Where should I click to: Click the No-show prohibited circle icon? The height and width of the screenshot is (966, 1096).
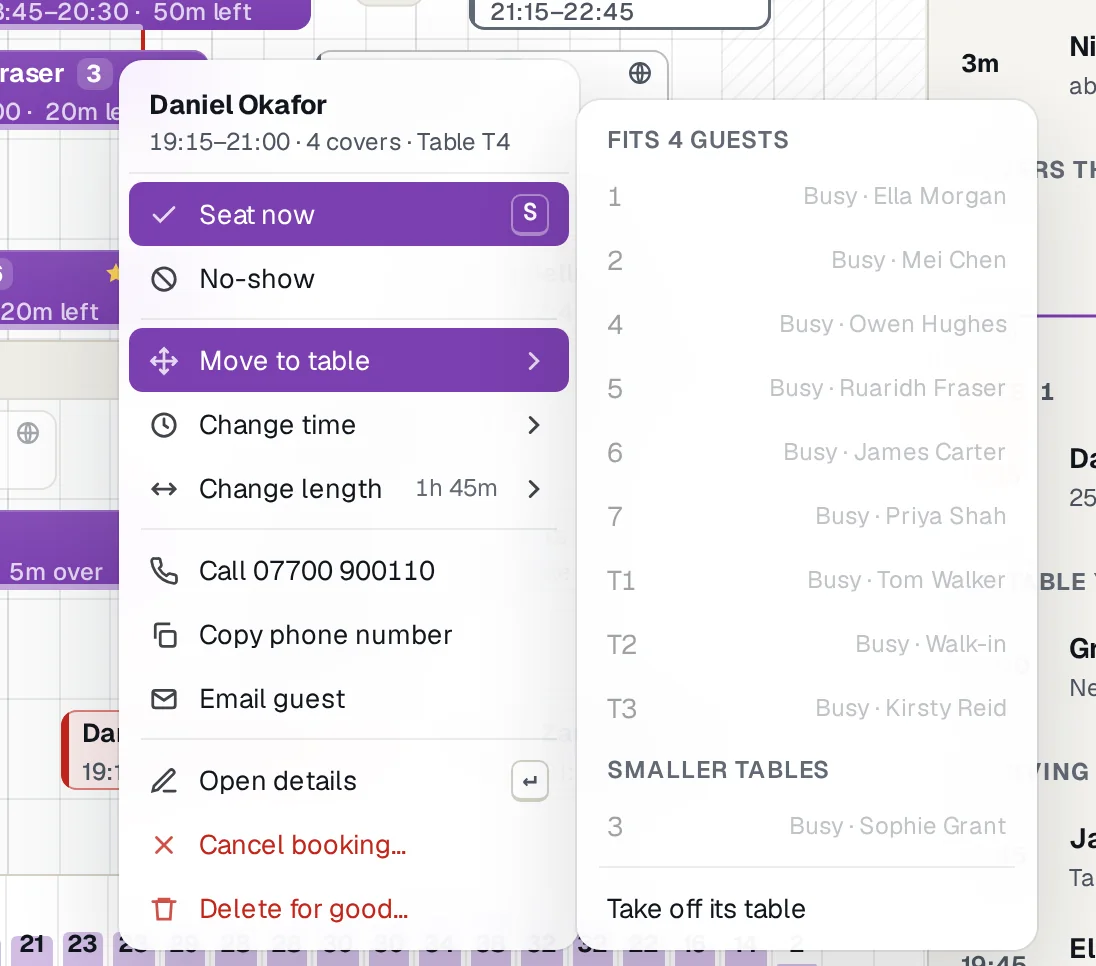coord(164,280)
